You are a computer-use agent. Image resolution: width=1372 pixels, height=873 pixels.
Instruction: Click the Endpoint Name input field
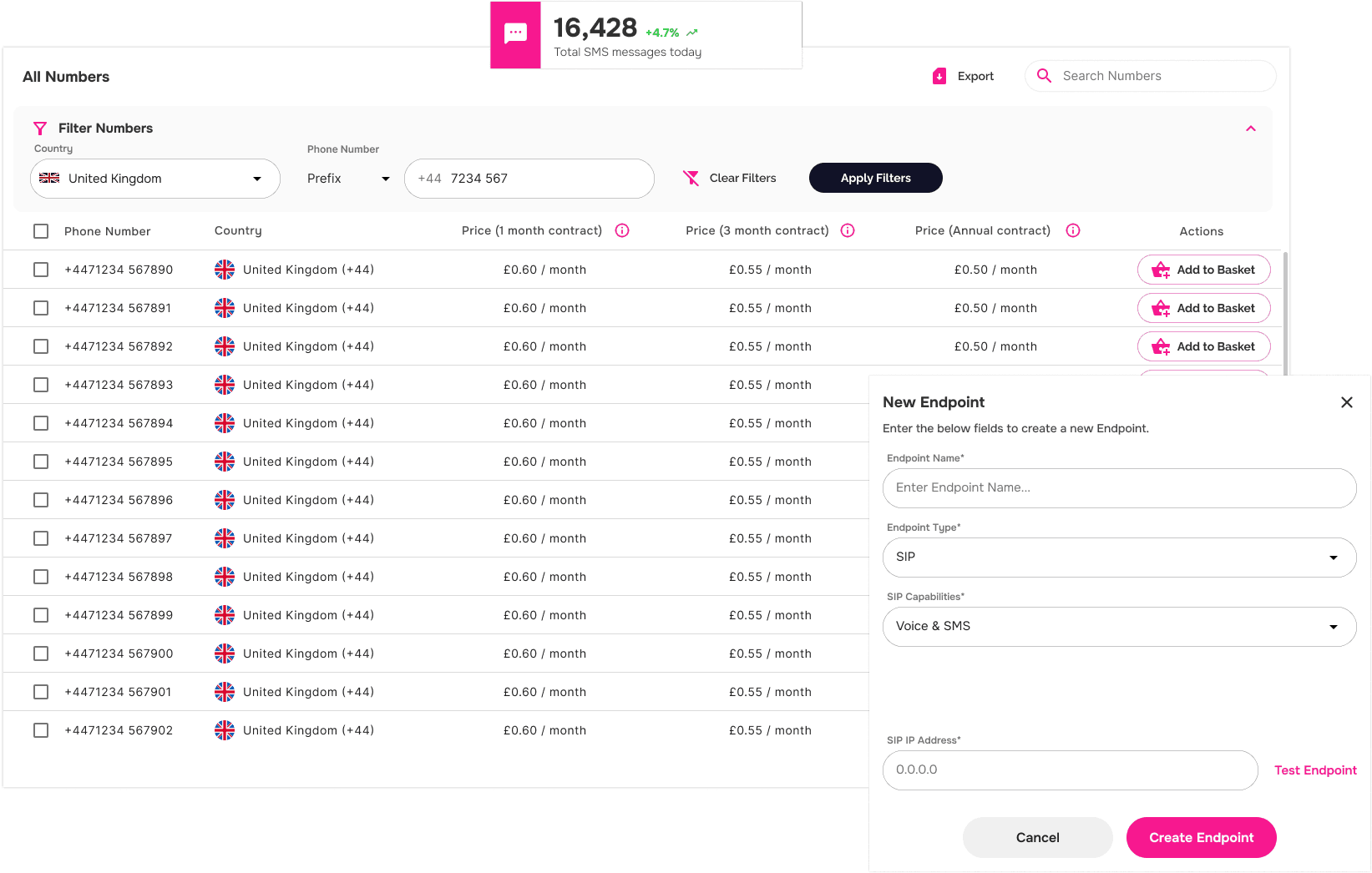pyautogui.click(x=1119, y=488)
